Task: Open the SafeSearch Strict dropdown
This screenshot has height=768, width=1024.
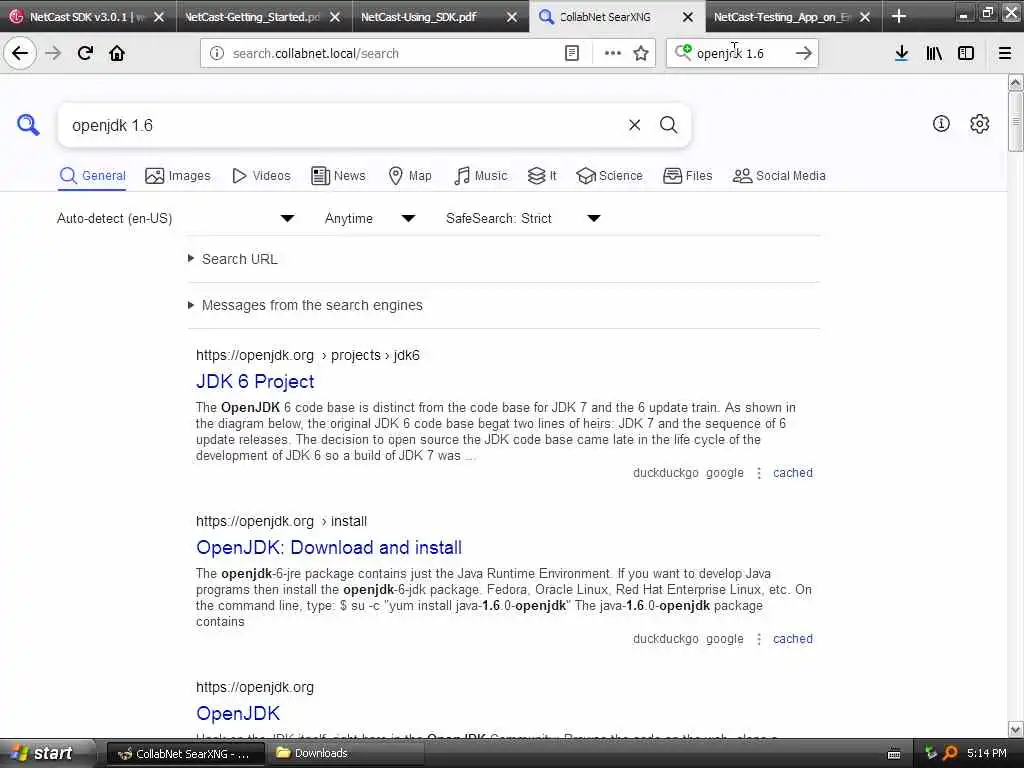Action: point(523,218)
